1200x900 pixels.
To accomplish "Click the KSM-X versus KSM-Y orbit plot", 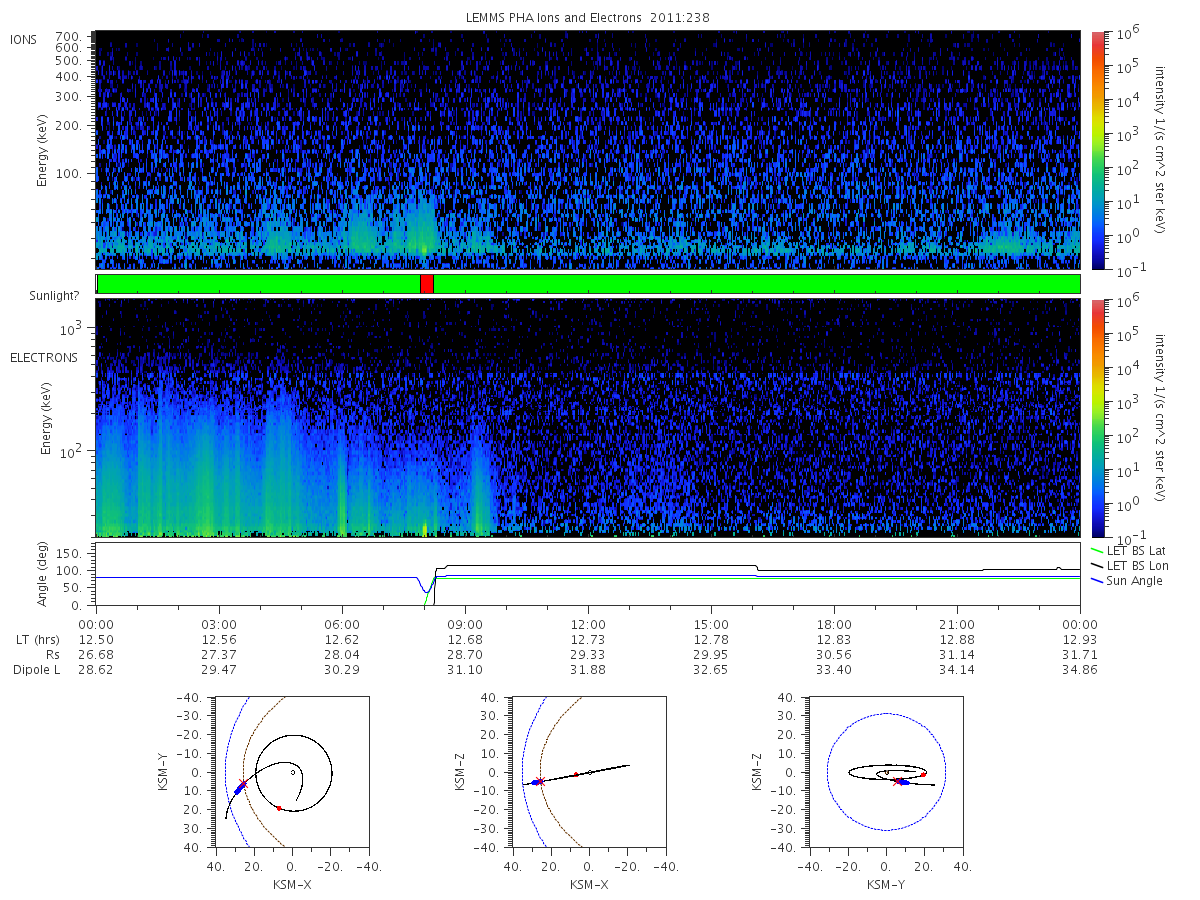I will pos(291,772).
